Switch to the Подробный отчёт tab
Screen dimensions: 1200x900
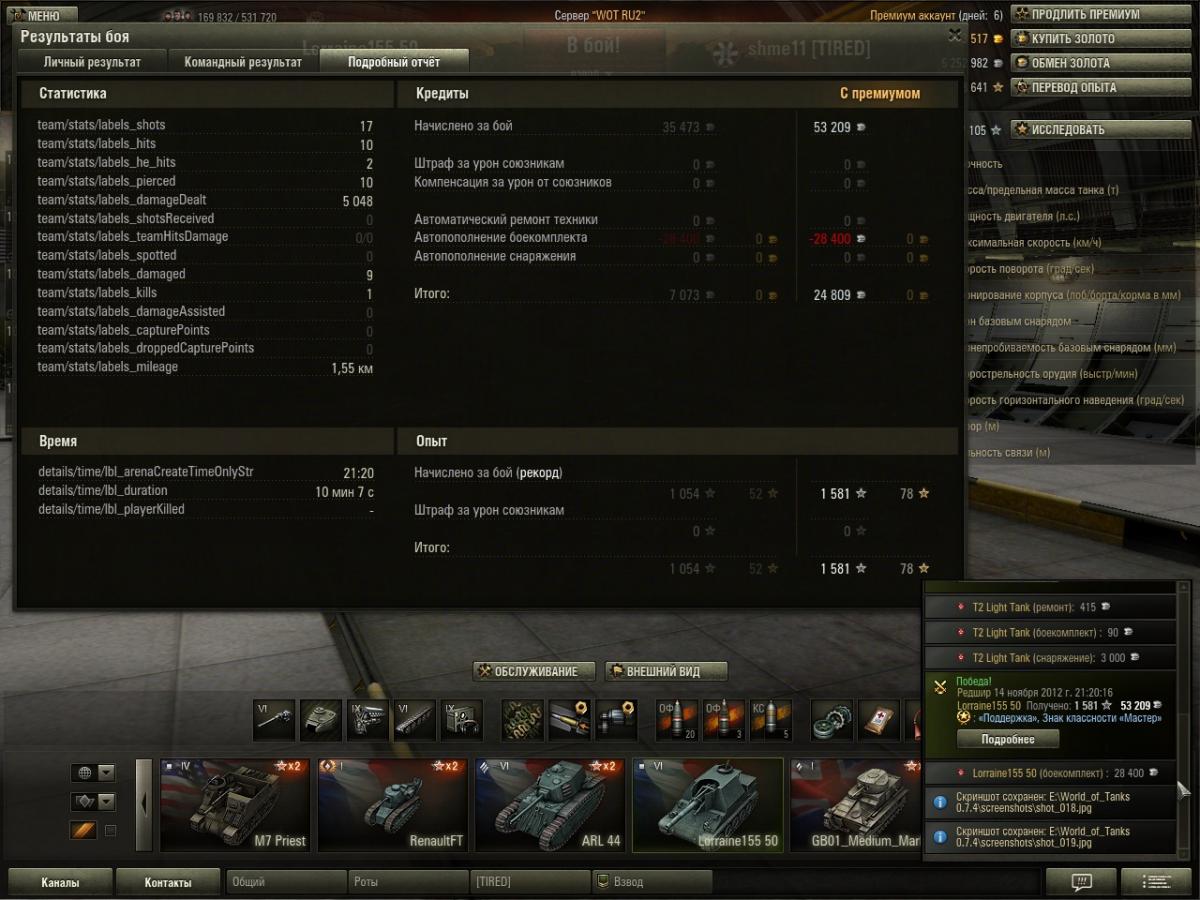click(x=394, y=61)
